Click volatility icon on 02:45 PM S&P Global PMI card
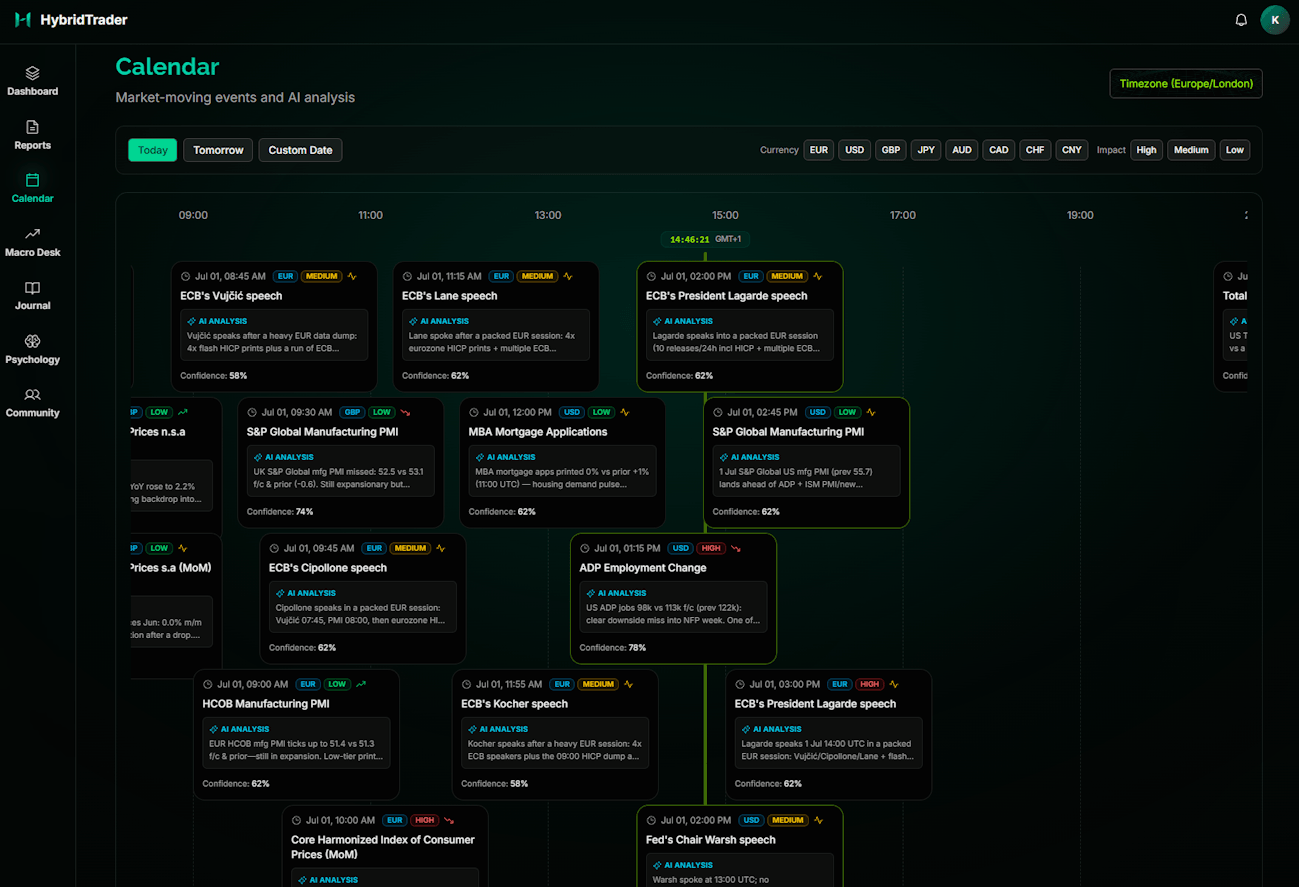Image resolution: width=1299 pixels, height=887 pixels. pyautogui.click(x=871, y=412)
